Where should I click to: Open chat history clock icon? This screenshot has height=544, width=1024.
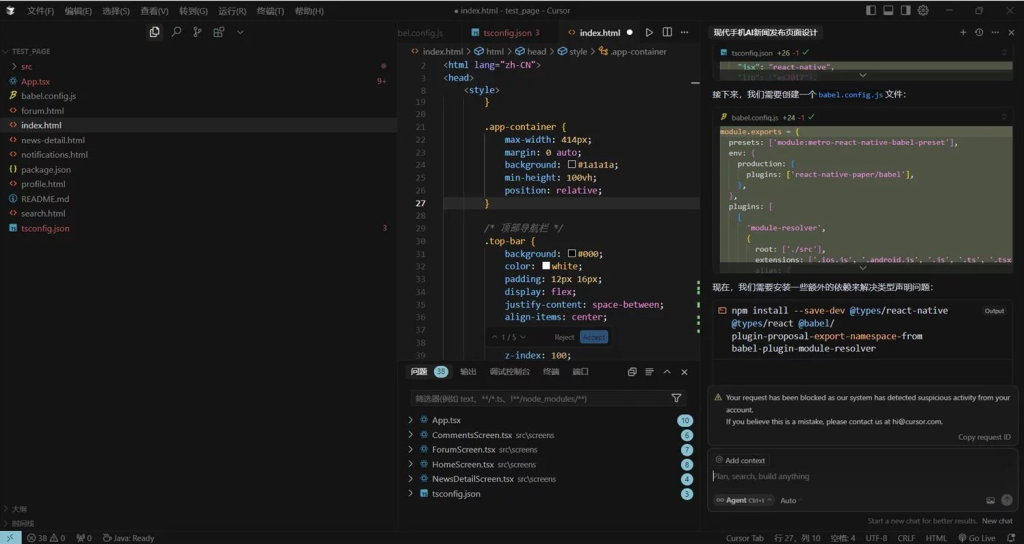[x=979, y=32]
